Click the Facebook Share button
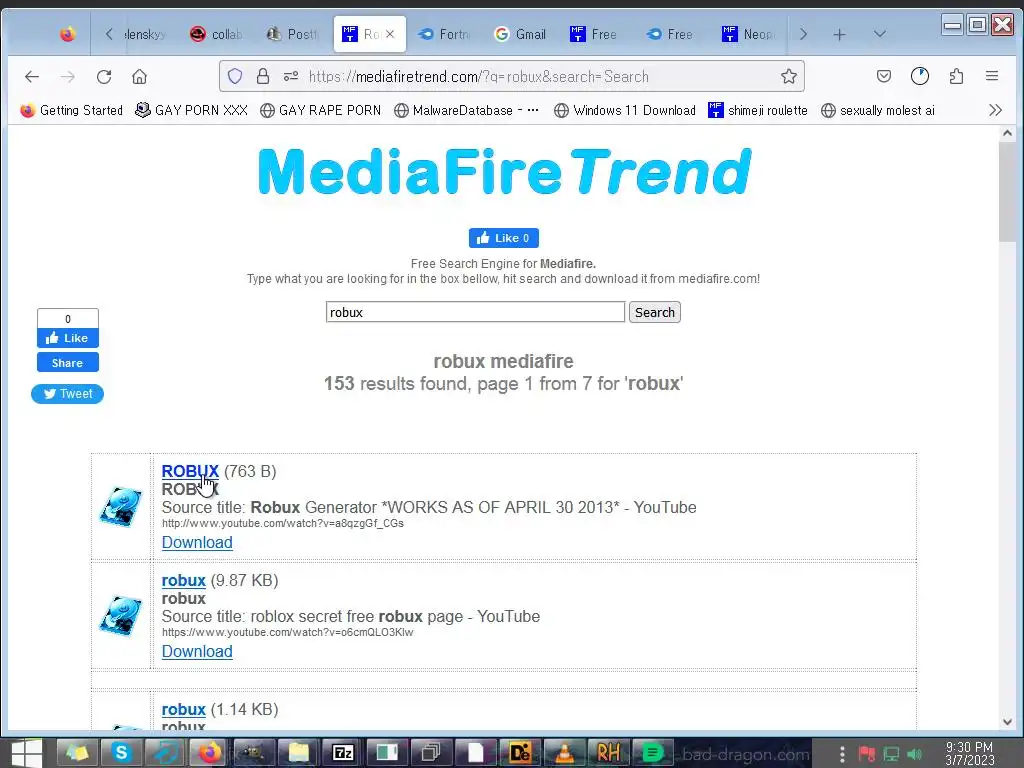1024x768 pixels. point(67,362)
